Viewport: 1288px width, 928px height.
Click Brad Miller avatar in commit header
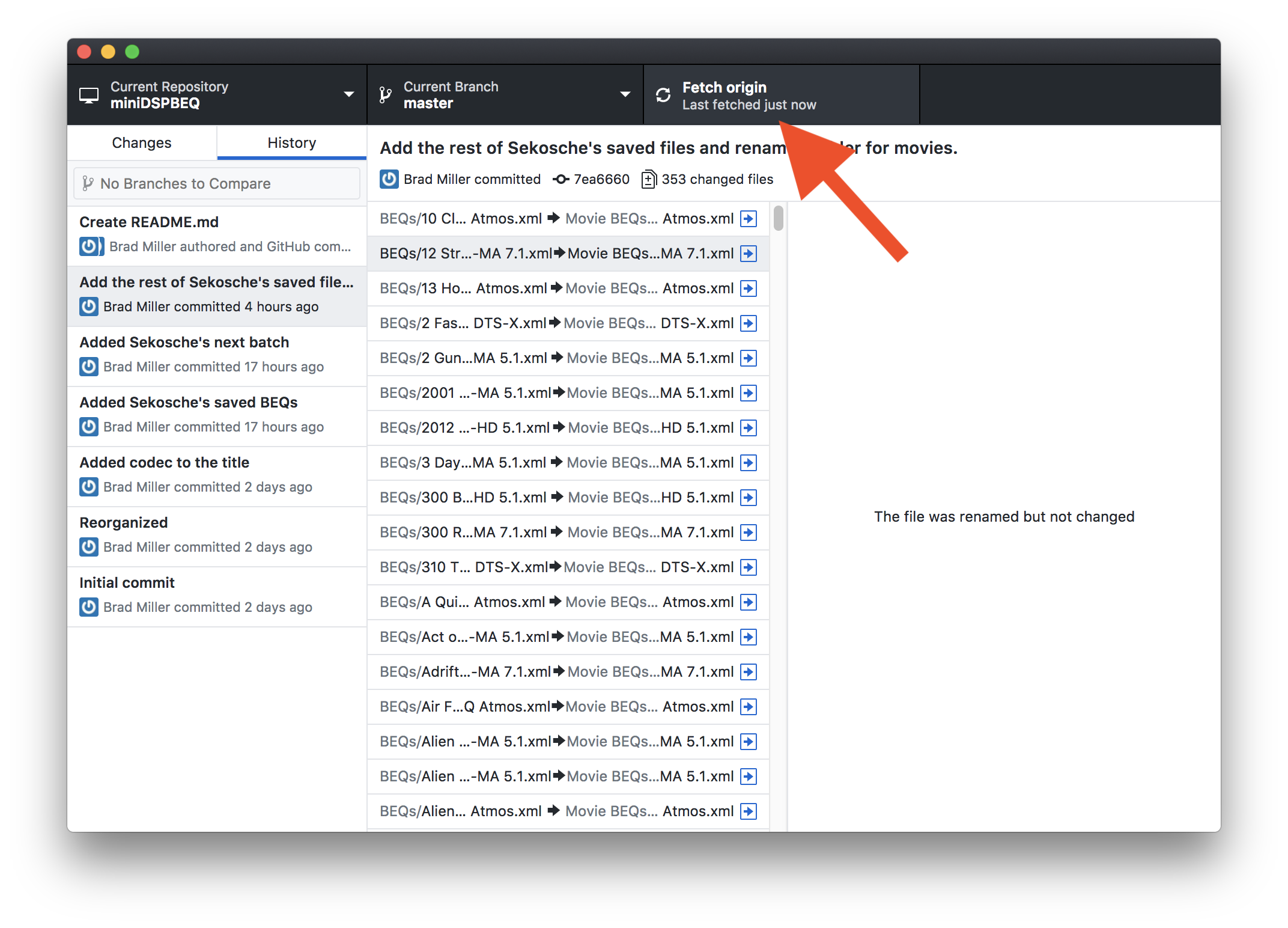389,179
